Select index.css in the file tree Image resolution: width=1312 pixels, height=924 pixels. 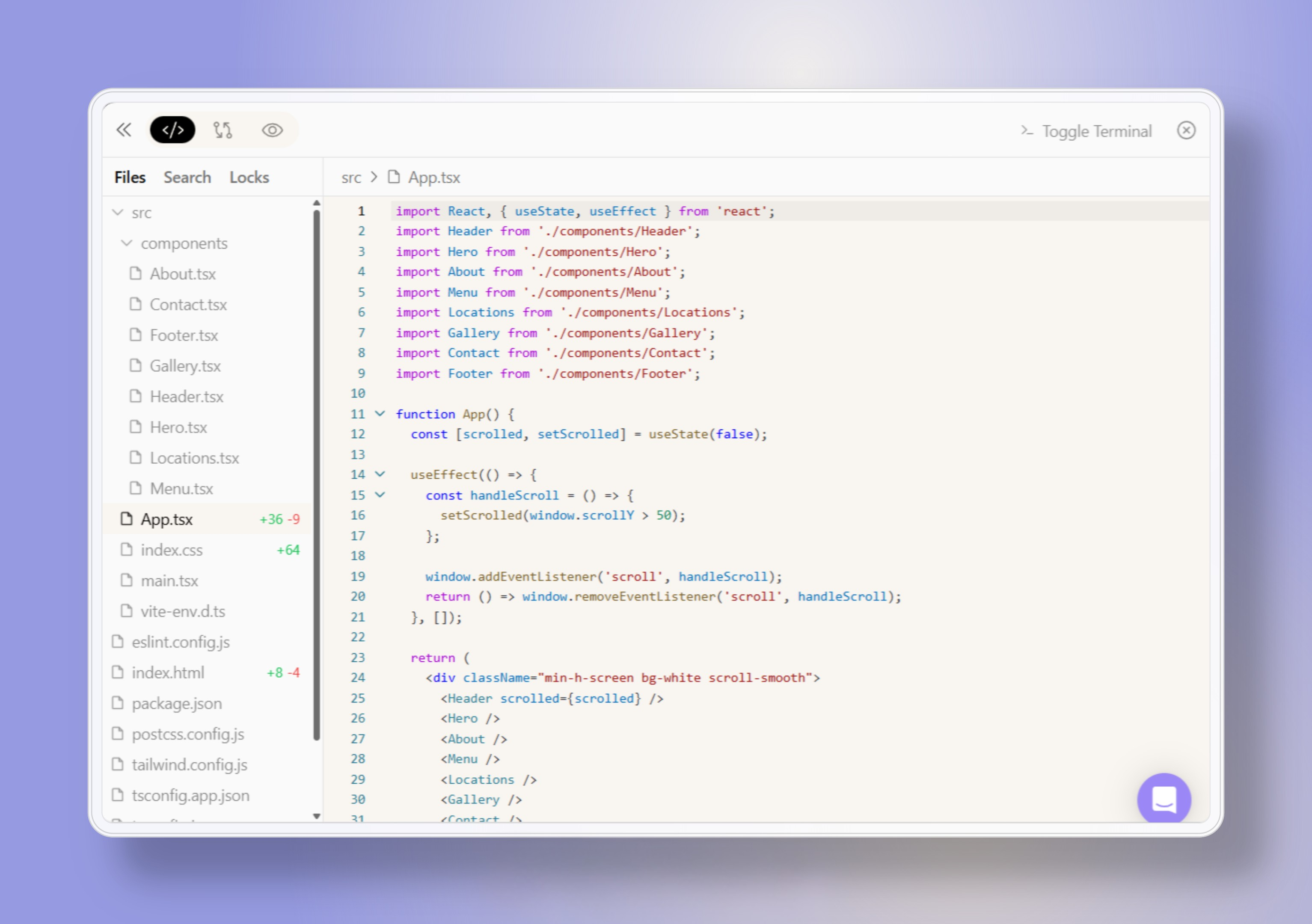(172, 549)
